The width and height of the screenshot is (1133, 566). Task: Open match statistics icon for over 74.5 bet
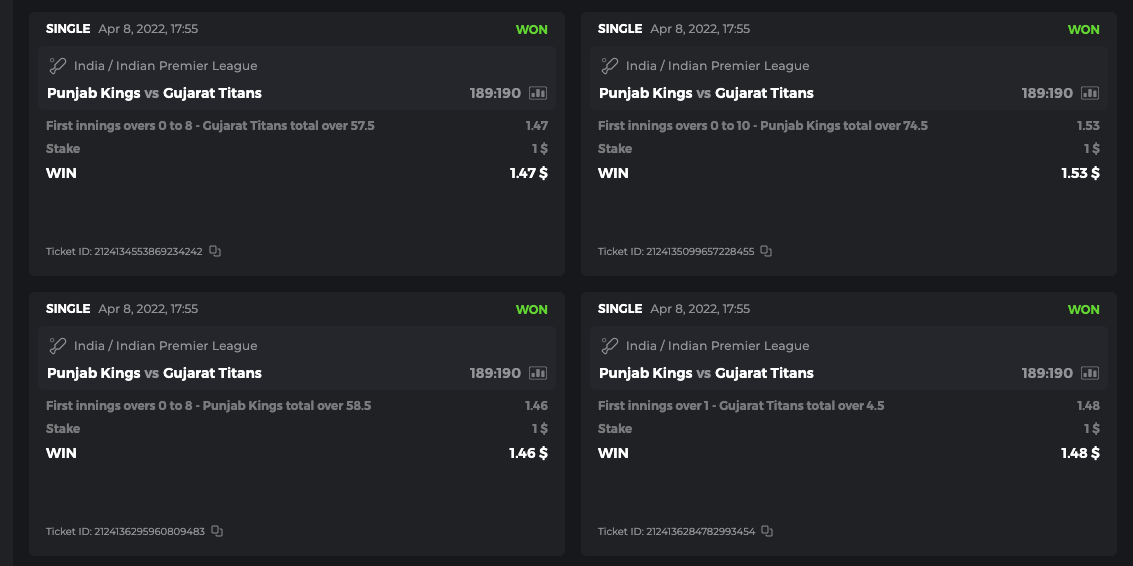point(1090,93)
